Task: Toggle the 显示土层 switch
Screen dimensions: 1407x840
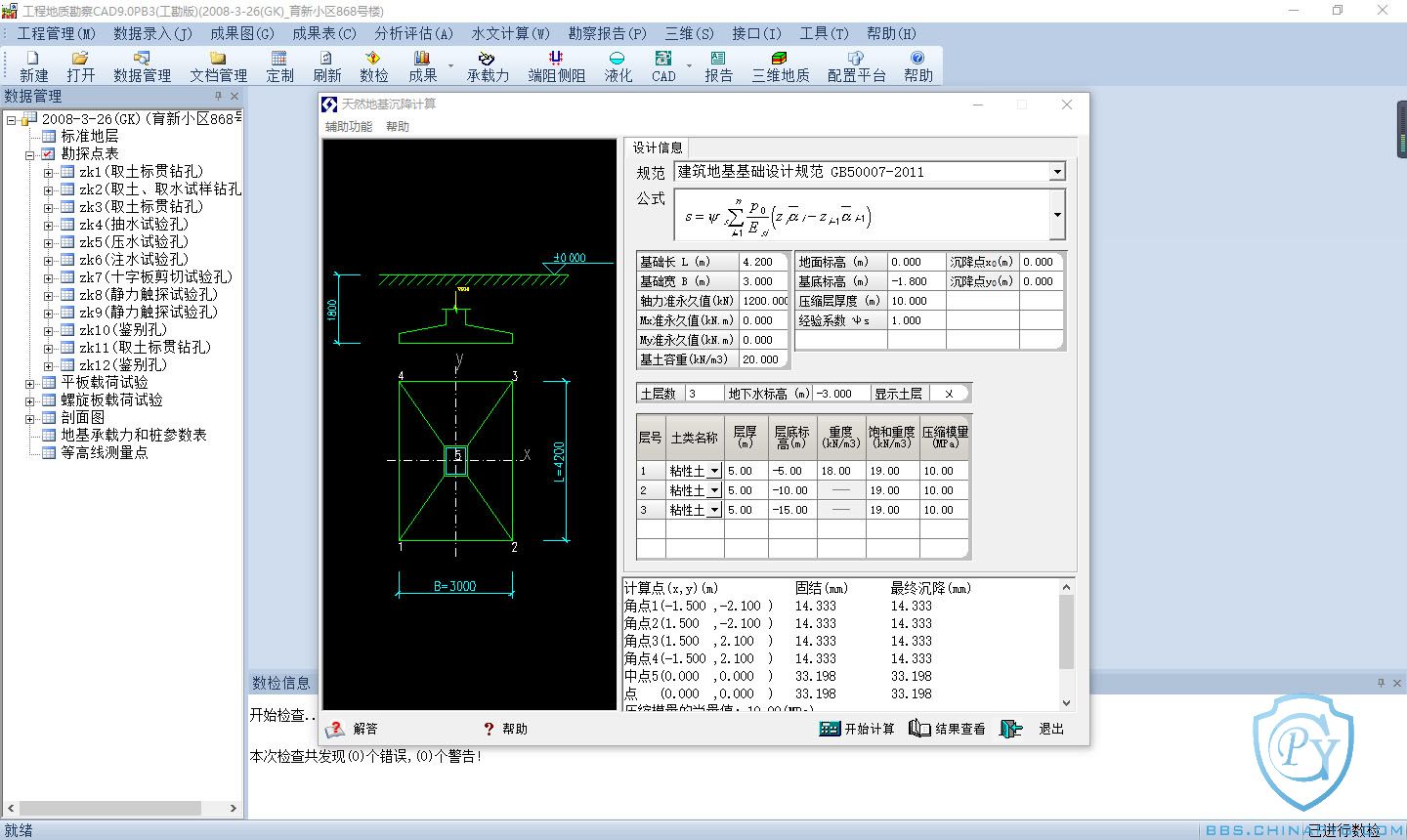Action: tap(948, 394)
